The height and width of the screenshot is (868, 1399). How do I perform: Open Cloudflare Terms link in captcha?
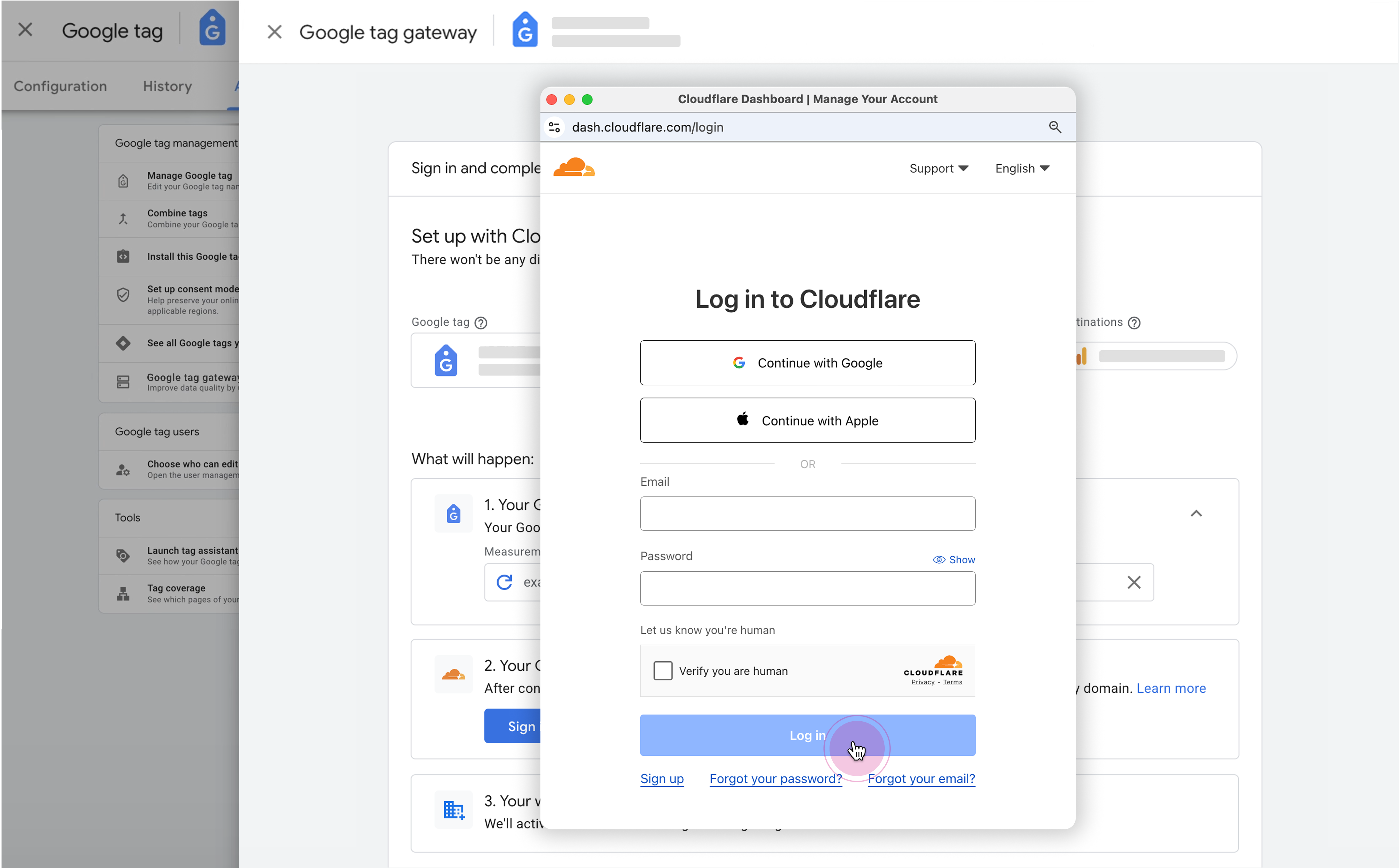pyautogui.click(x=952, y=682)
